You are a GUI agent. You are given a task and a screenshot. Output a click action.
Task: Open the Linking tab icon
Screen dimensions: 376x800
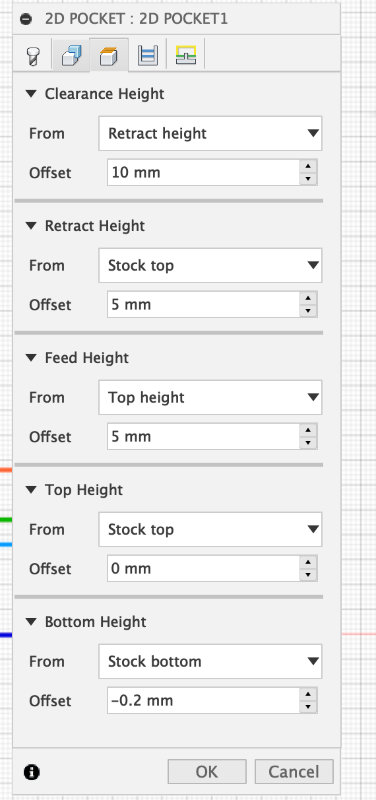pyautogui.click(x=186, y=55)
